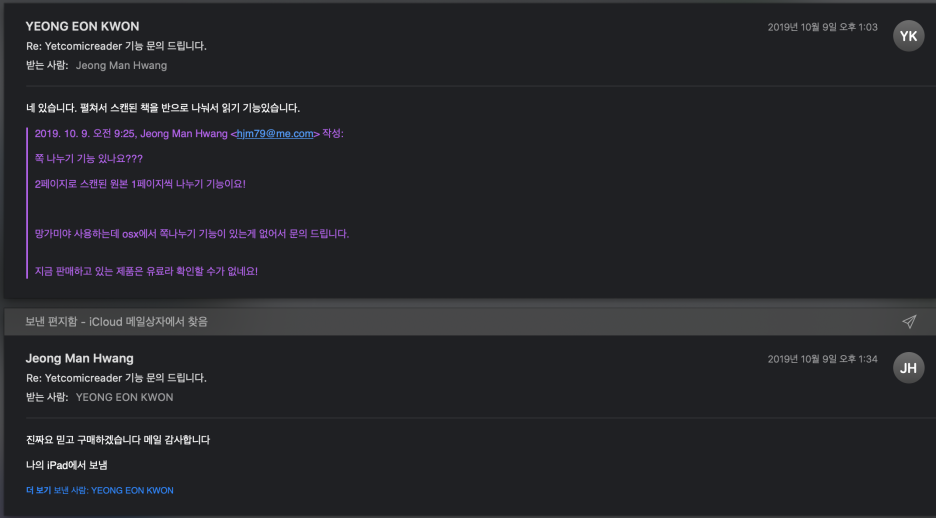Screen dimensions: 936x518
Task: Click the quoted line starting 지금 판매하고 있는
Action: point(146,271)
